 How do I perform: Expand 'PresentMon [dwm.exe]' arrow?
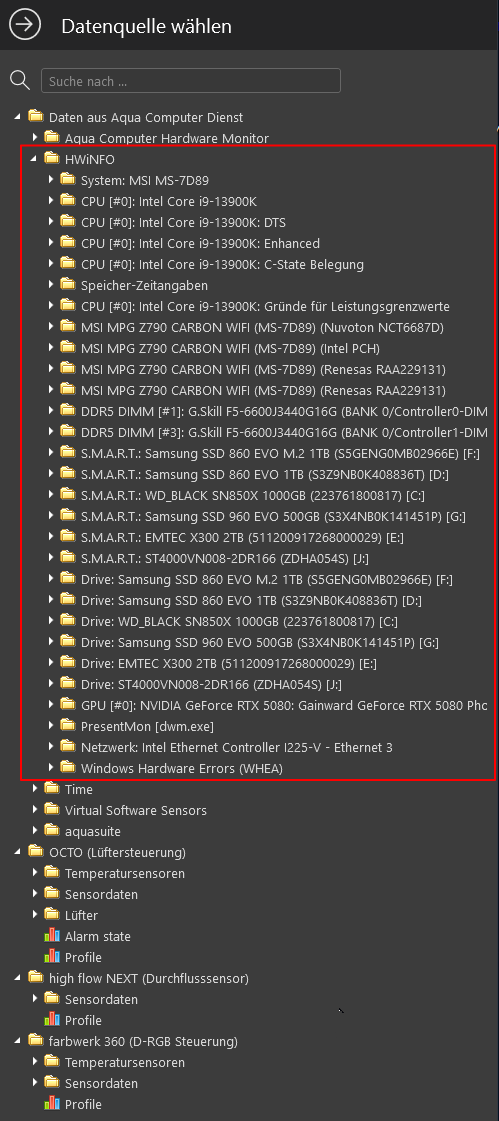[x=51, y=726]
